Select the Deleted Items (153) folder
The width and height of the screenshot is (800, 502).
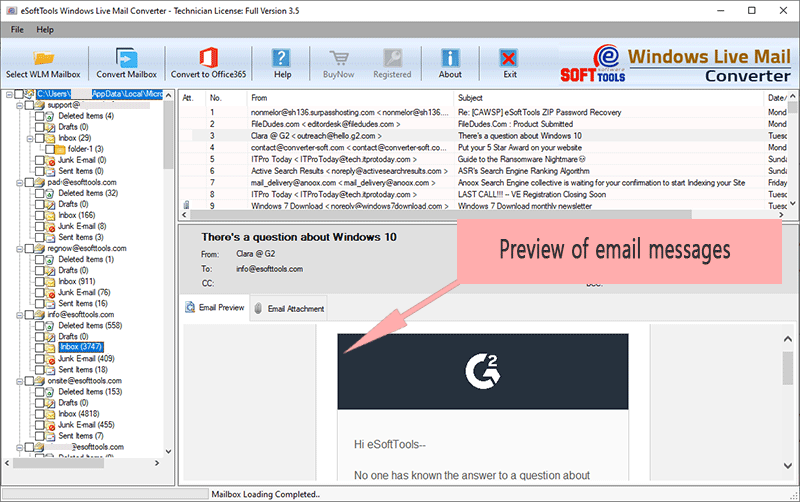click(x=90, y=392)
